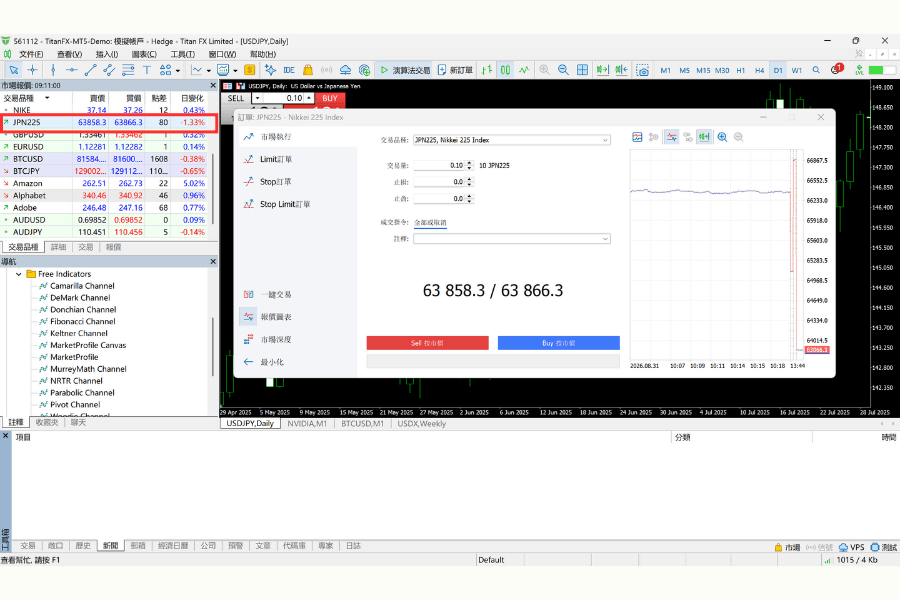Viewport: 900px width, 600px height.
Task: Select the H4 timeframe
Action: (759, 70)
